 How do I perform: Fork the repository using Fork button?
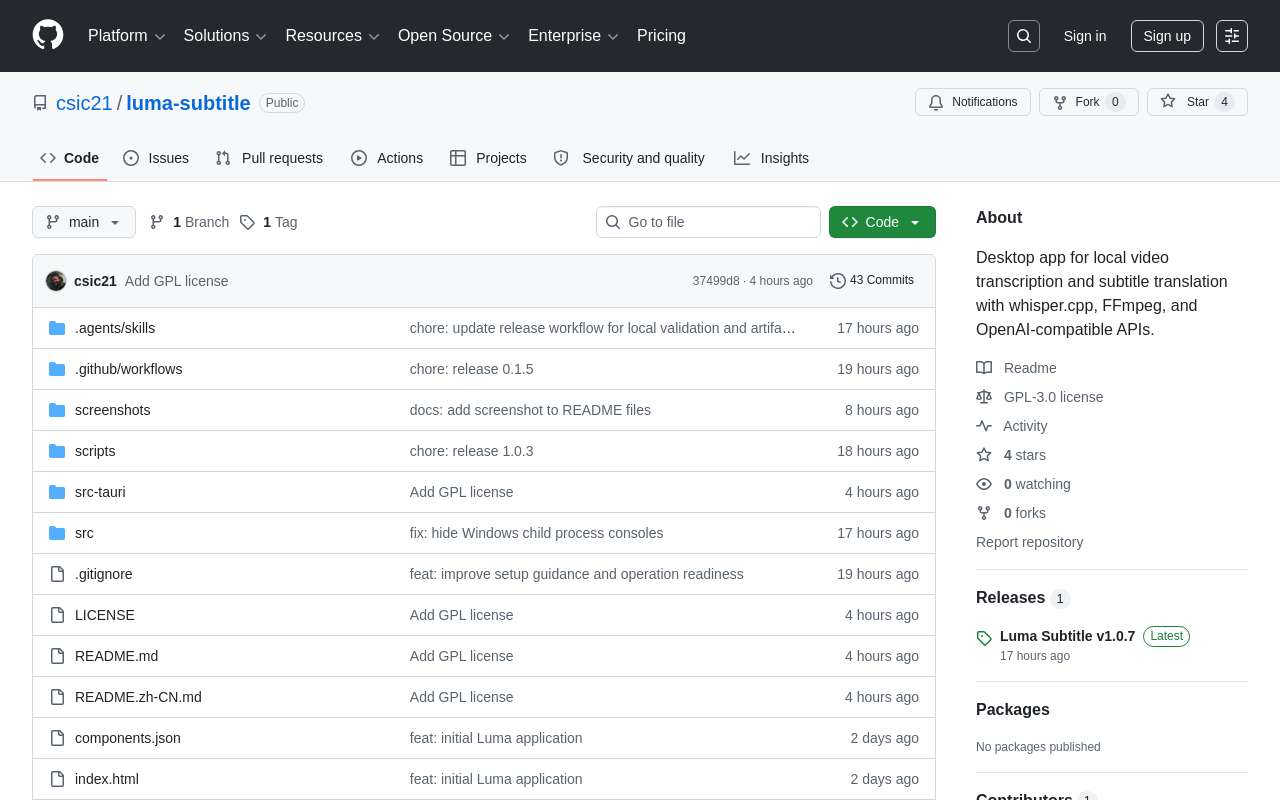1089,102
